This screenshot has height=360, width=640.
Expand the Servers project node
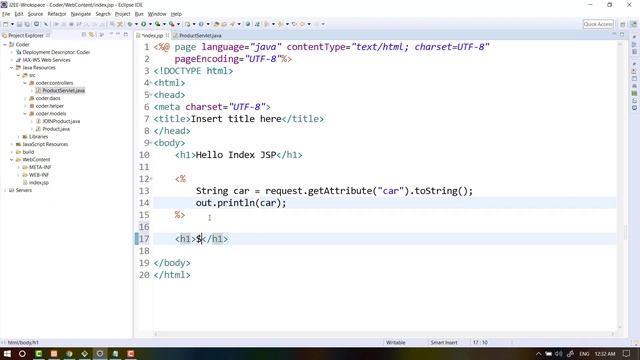5,190
